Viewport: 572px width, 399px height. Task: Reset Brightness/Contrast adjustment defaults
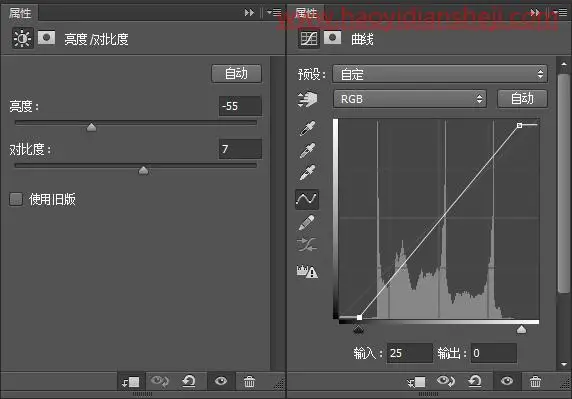click(189, 381)
